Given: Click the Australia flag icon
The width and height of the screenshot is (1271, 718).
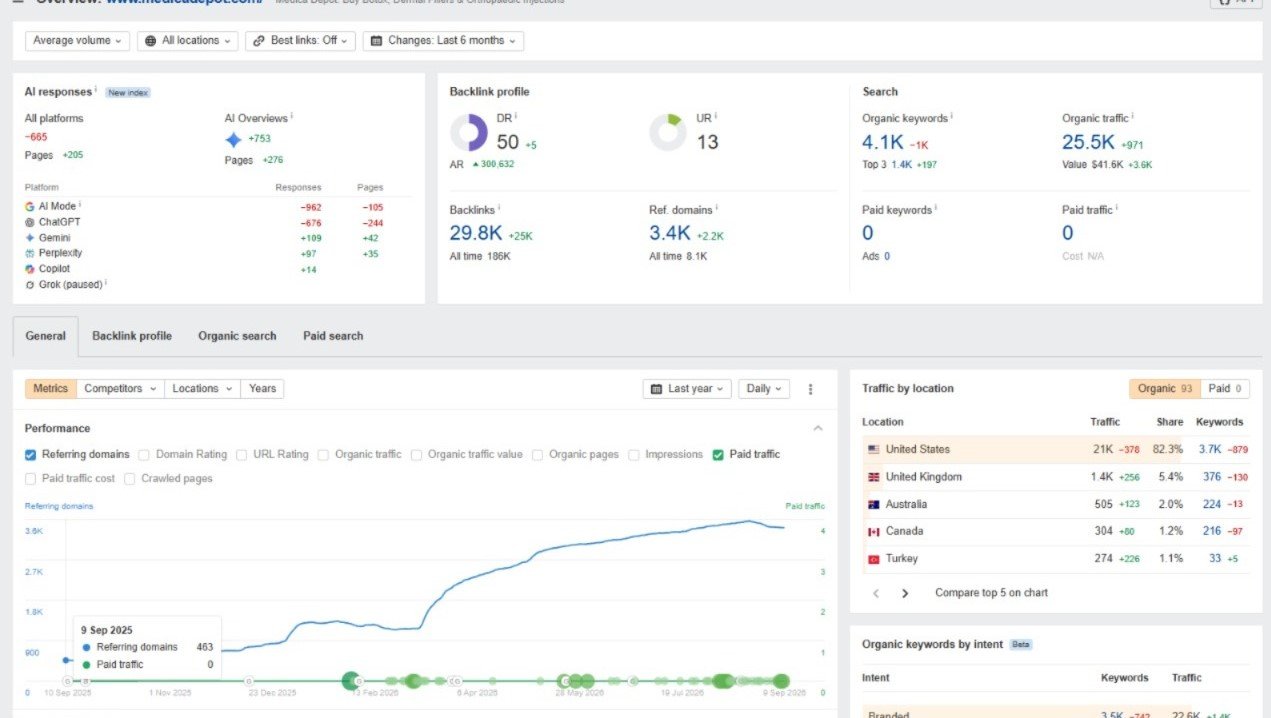Looking at the screenshot, I should [x=873, y=505].
